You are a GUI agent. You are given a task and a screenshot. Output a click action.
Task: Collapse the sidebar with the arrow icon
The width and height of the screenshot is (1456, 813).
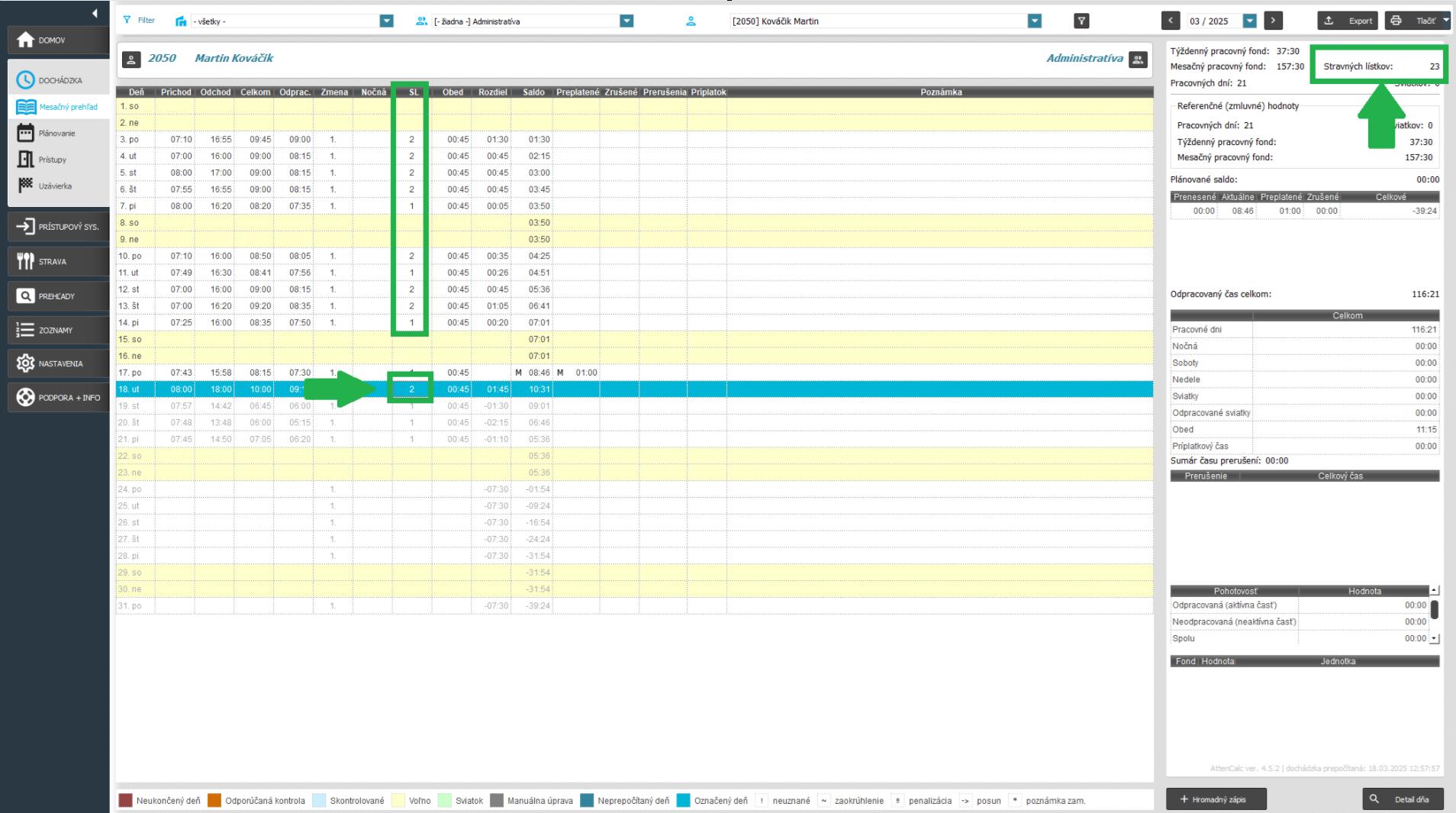[x=95, y=13]
